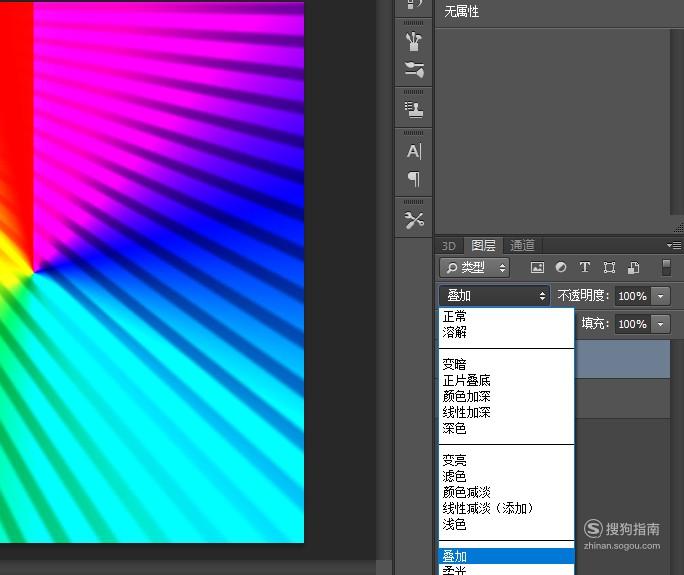Click the rainbow gradient canvas image

152,272
